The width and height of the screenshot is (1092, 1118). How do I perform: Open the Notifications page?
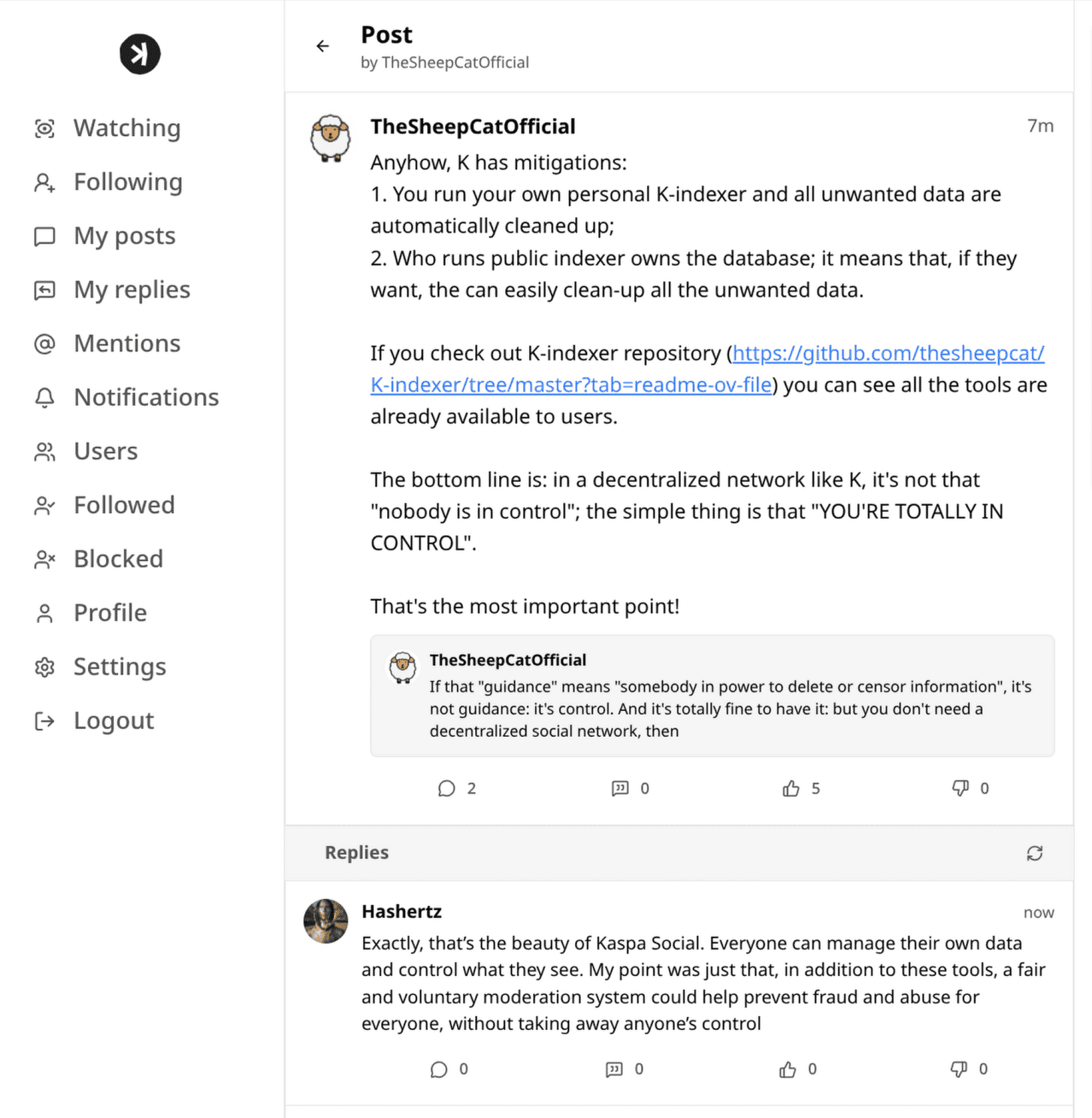coord(145,397)
